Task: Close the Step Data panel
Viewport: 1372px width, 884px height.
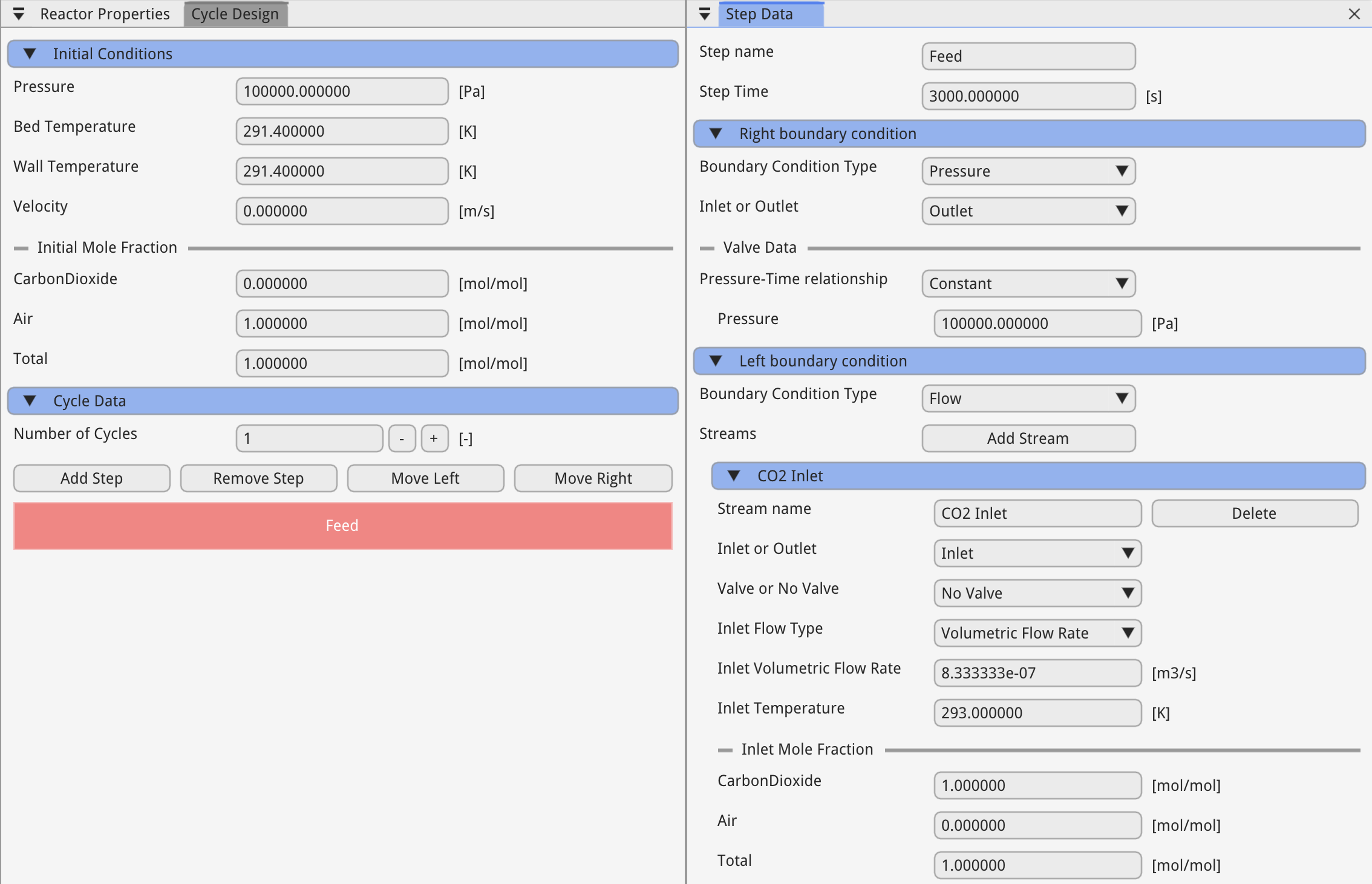Action: click(1354, 14)
